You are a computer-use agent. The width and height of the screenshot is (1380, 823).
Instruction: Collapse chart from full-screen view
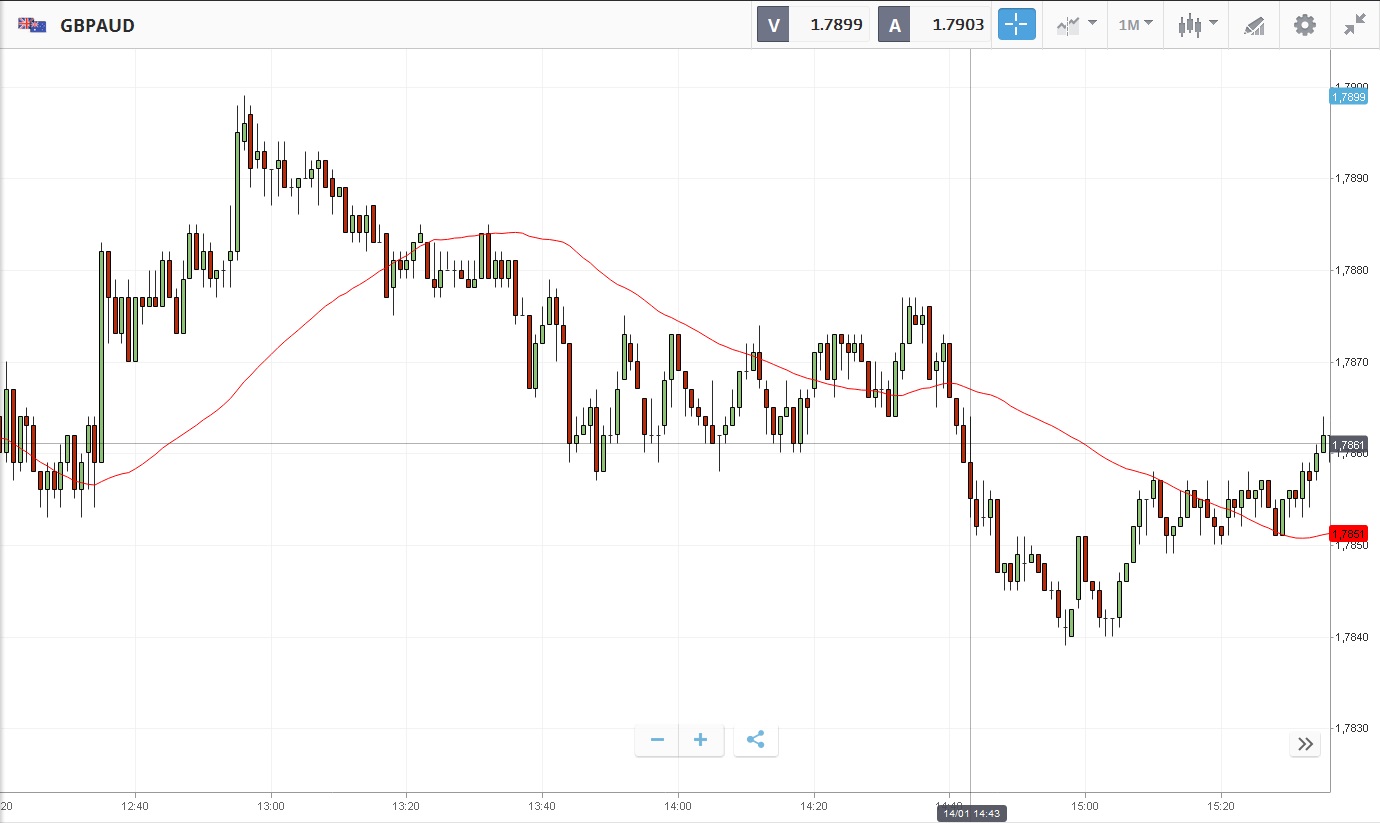tap(1354, 25)
